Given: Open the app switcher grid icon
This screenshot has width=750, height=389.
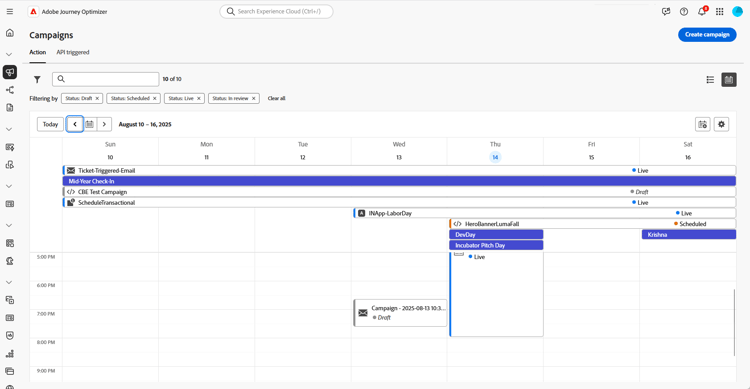Looking at the screenshot, I should click(x=719, y=11).
